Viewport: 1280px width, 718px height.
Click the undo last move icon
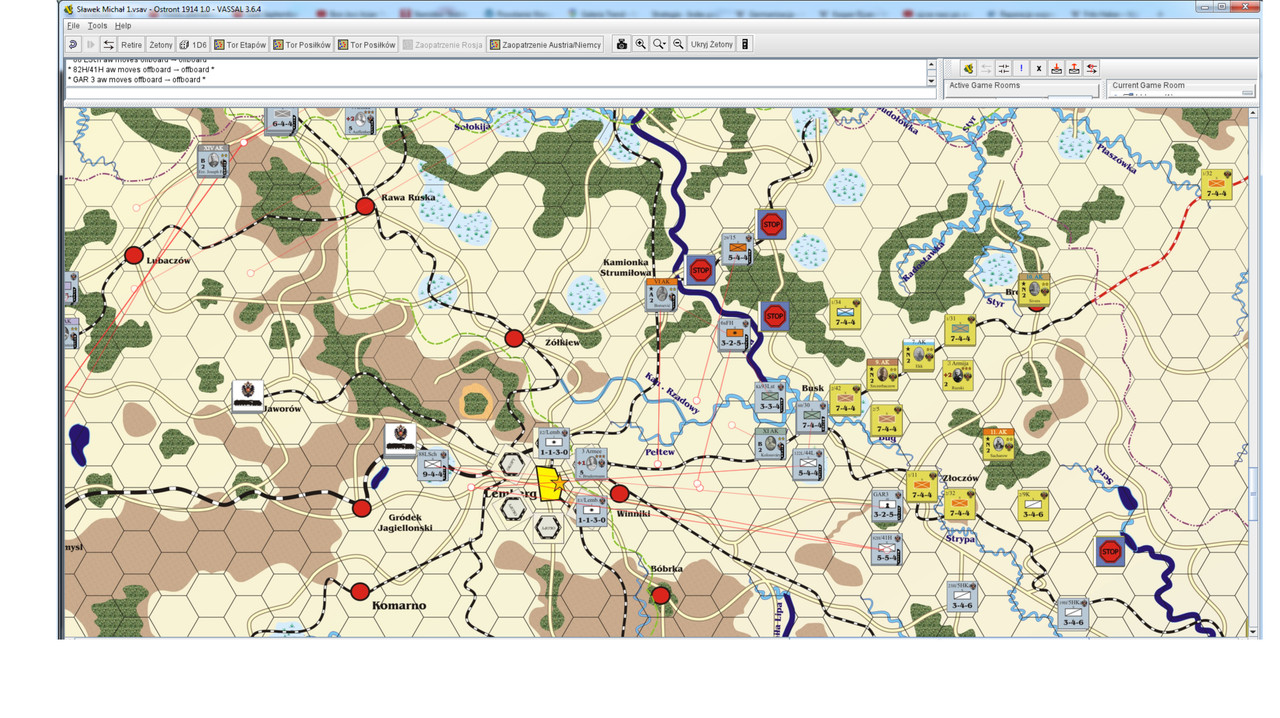pos(72,44)
